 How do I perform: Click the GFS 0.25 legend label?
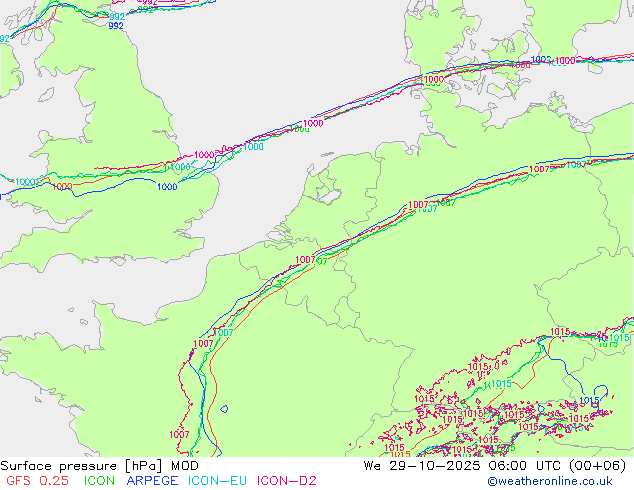click(37, 481)
